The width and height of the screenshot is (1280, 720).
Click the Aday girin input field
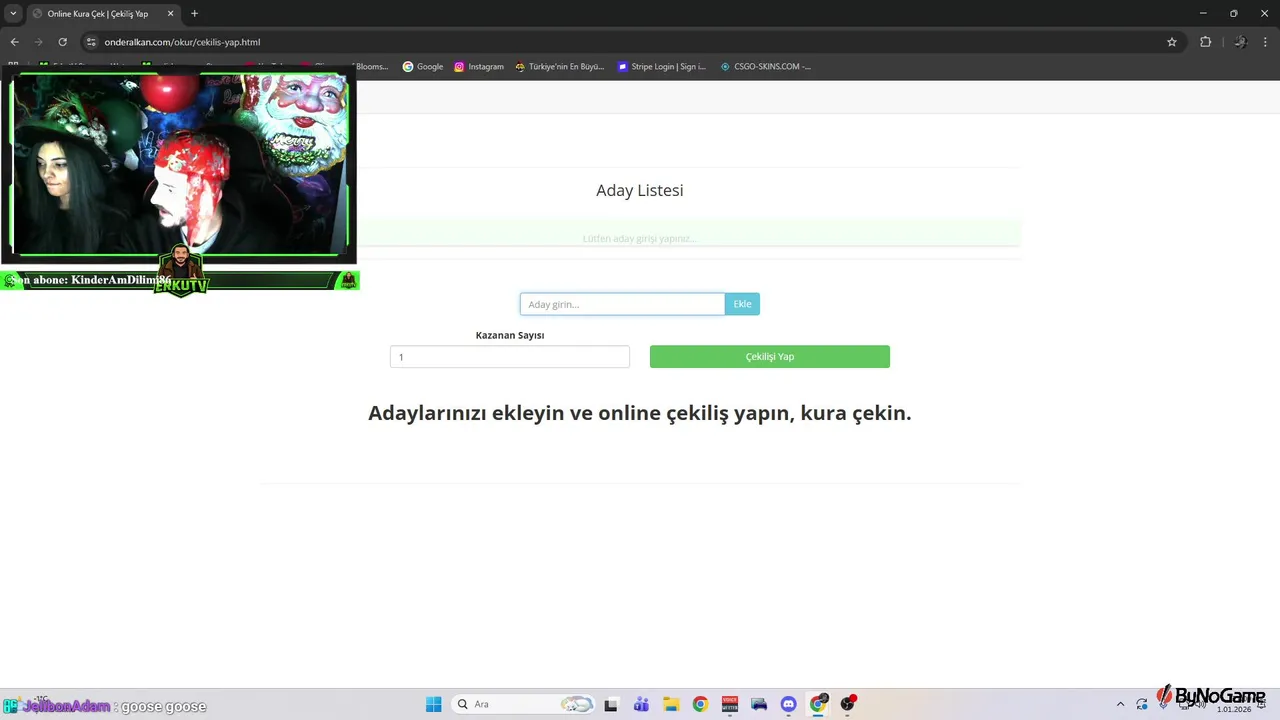click(x=622, y=304)
